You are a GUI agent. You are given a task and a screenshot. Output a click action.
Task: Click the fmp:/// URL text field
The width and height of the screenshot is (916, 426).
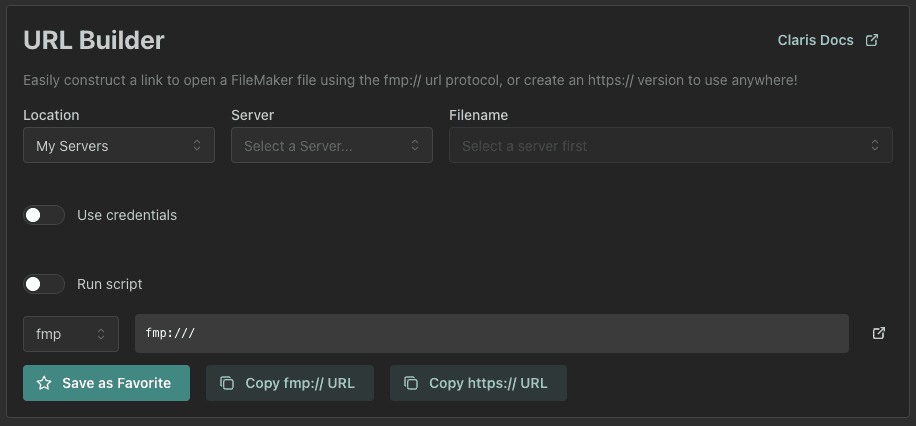point(491,334)
